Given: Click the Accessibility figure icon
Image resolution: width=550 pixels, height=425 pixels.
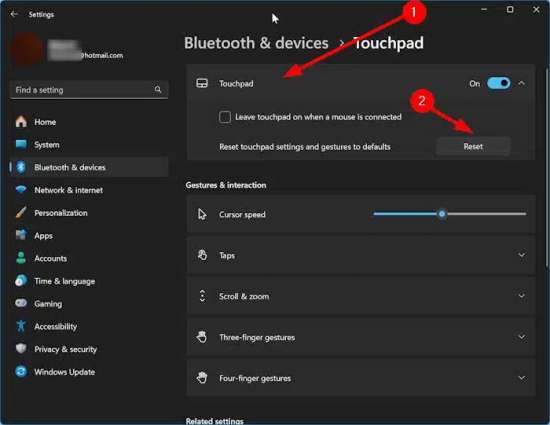Looking at the screenshot, I should 21,326.
